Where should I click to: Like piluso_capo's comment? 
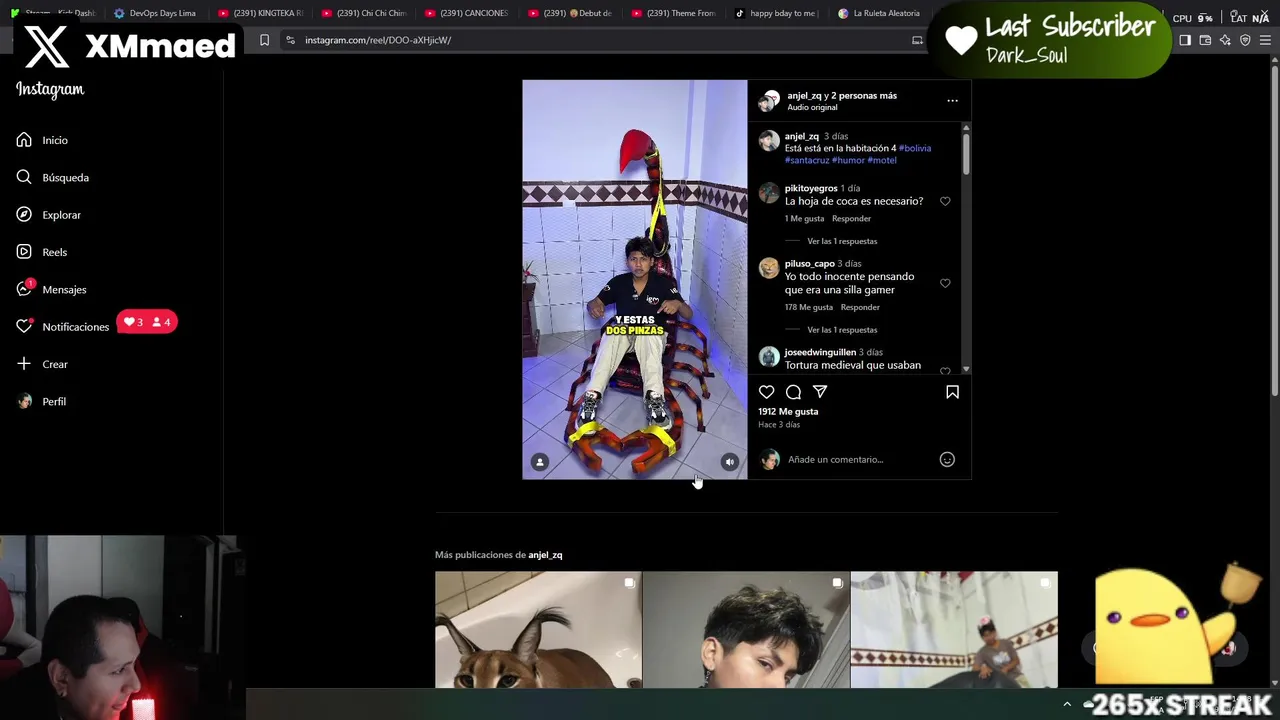tap(945, 283)
